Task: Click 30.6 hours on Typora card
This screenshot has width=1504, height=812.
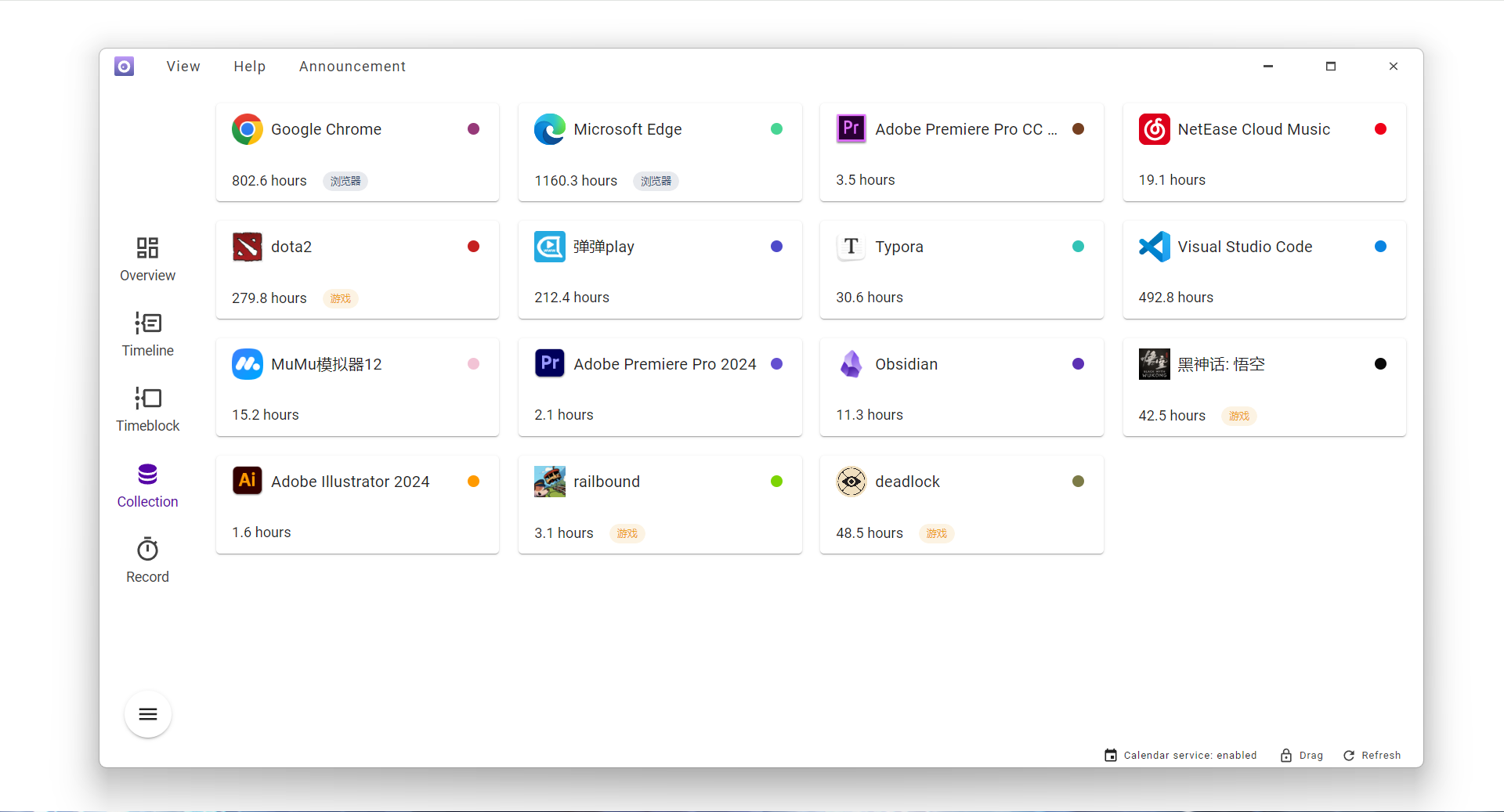Action: point(869,298)
